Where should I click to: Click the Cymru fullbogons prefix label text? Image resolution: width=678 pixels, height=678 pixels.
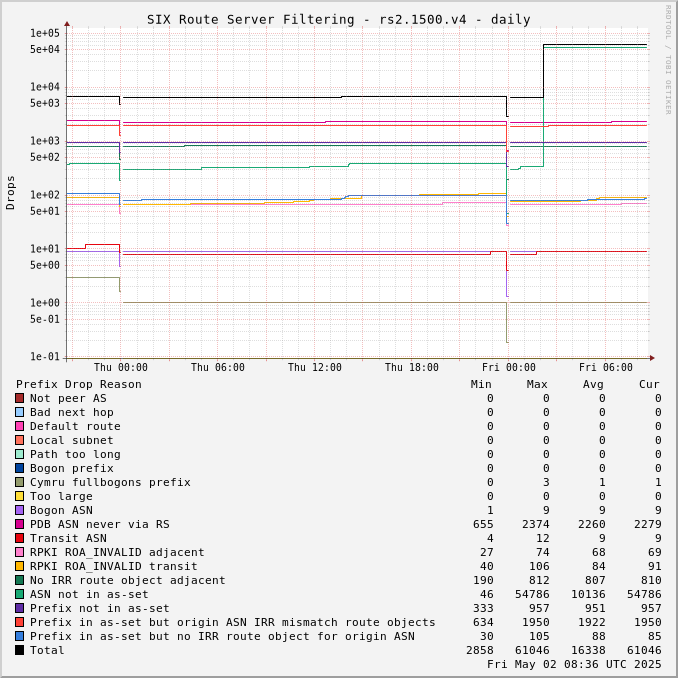[x=110, y=482]
